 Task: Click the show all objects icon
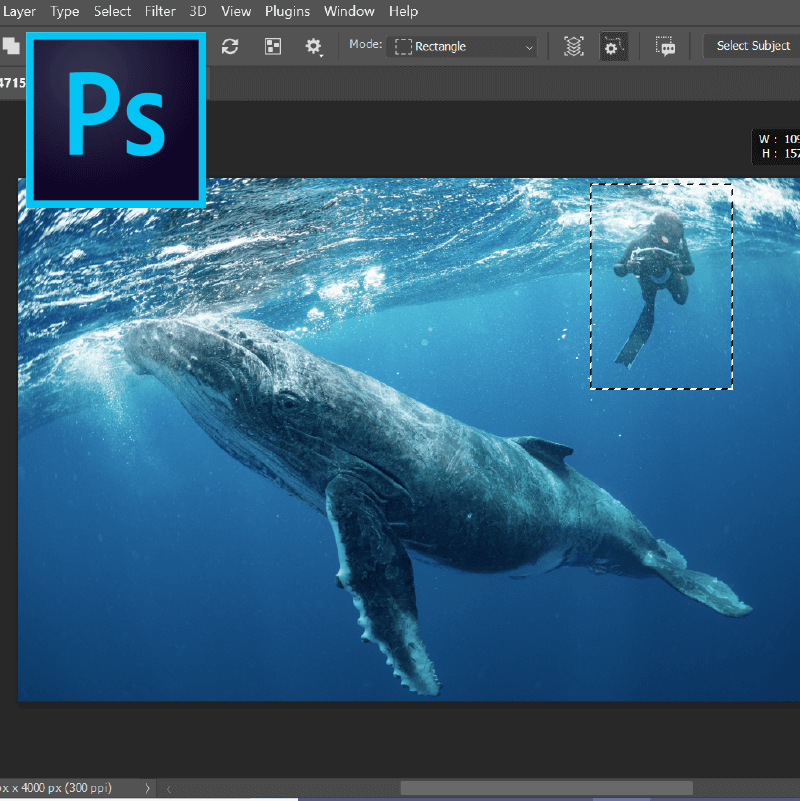pos(272,46)
